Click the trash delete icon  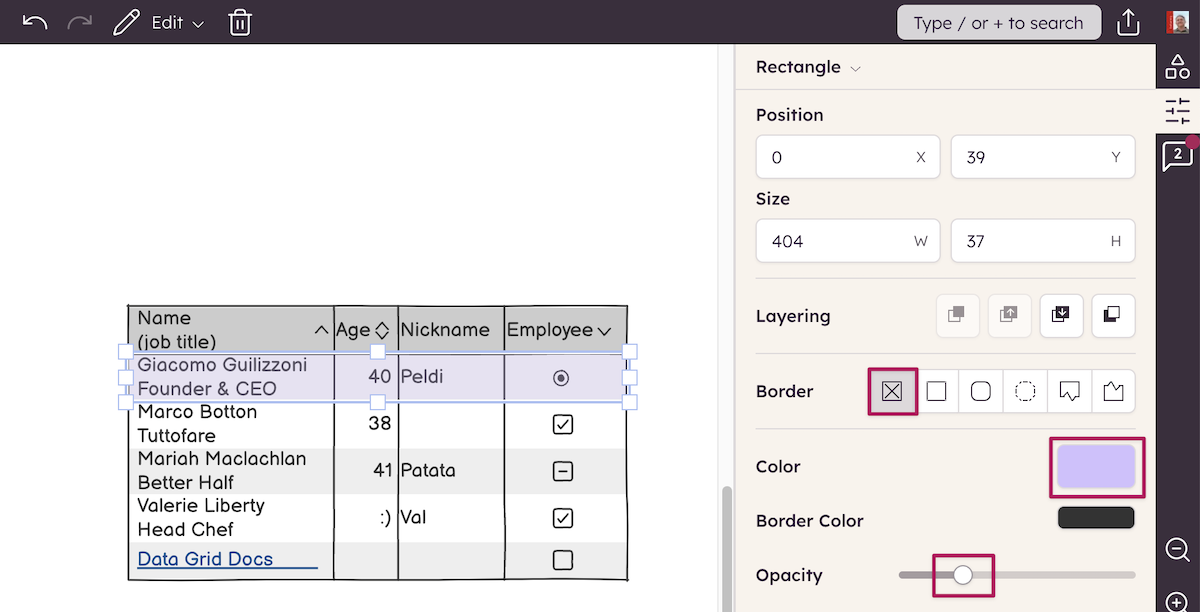240,22
